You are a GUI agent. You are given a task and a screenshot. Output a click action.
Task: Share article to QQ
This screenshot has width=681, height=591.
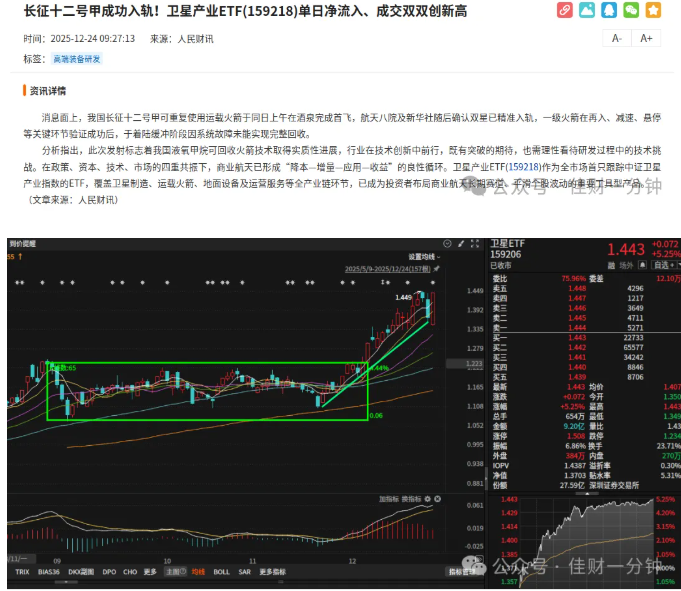[609, 10]
